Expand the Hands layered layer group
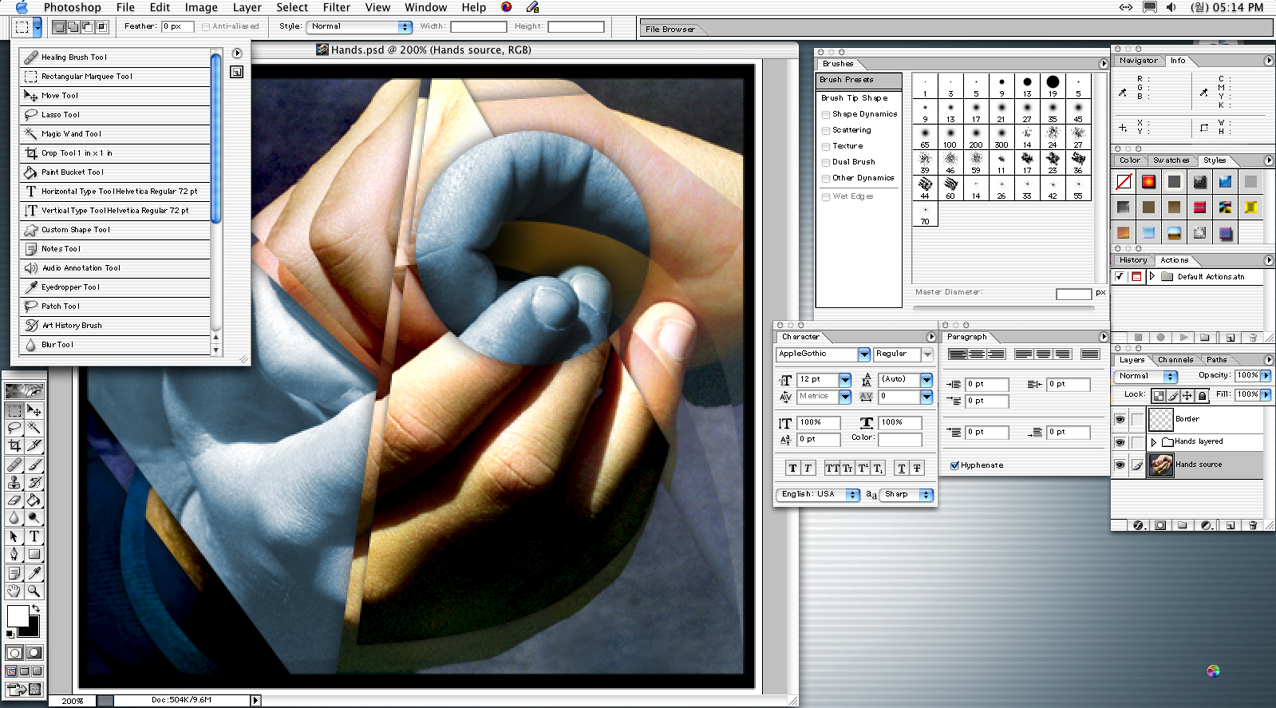1276x708 pixels. point(1154,442)
